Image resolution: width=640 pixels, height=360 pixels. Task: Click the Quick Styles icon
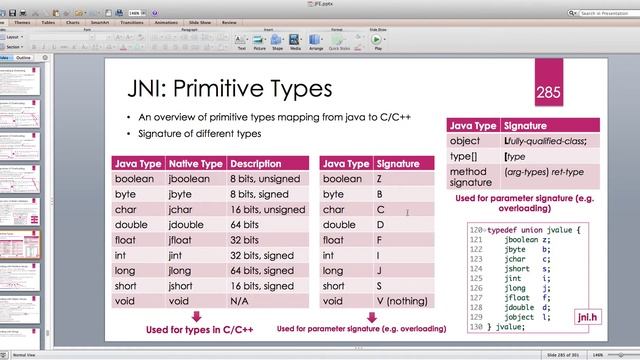pos(338,42)
